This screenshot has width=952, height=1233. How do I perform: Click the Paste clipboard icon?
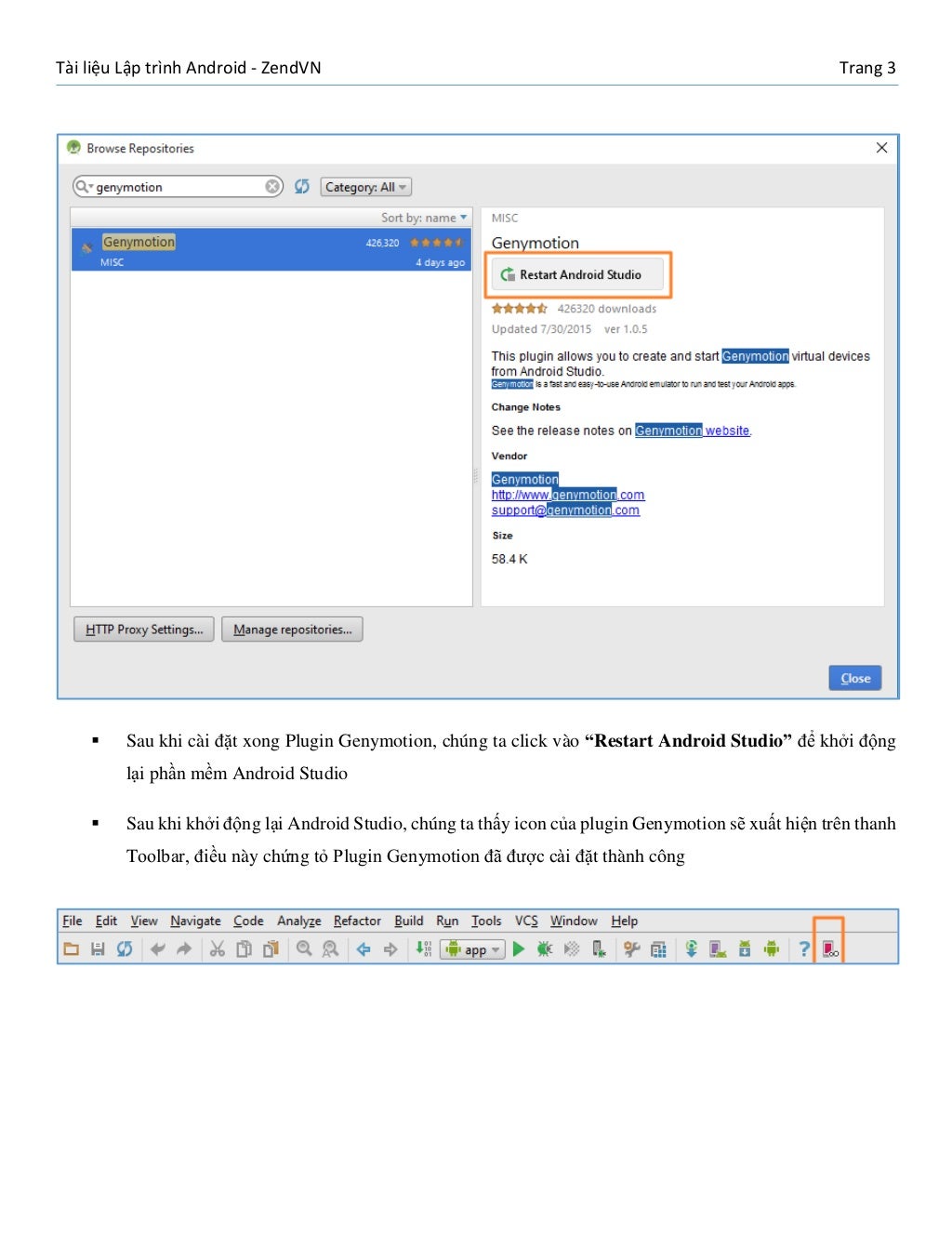click(271, 949)
